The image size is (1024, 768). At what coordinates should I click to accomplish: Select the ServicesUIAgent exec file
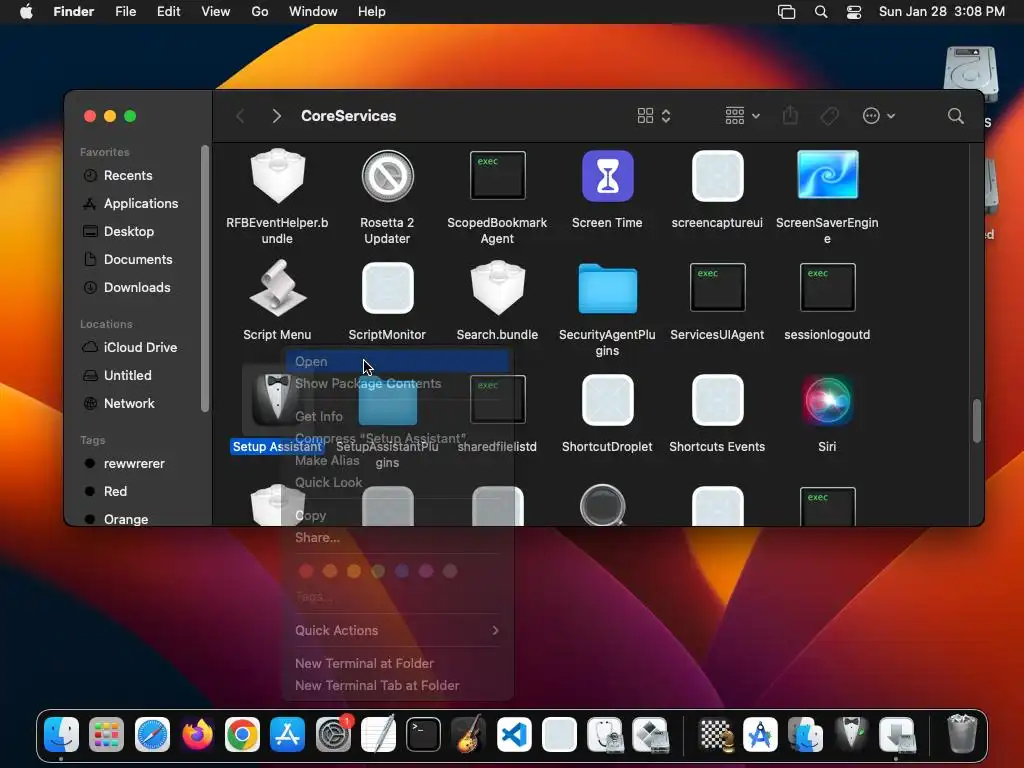pyautogui.click(x=717, y=287)
